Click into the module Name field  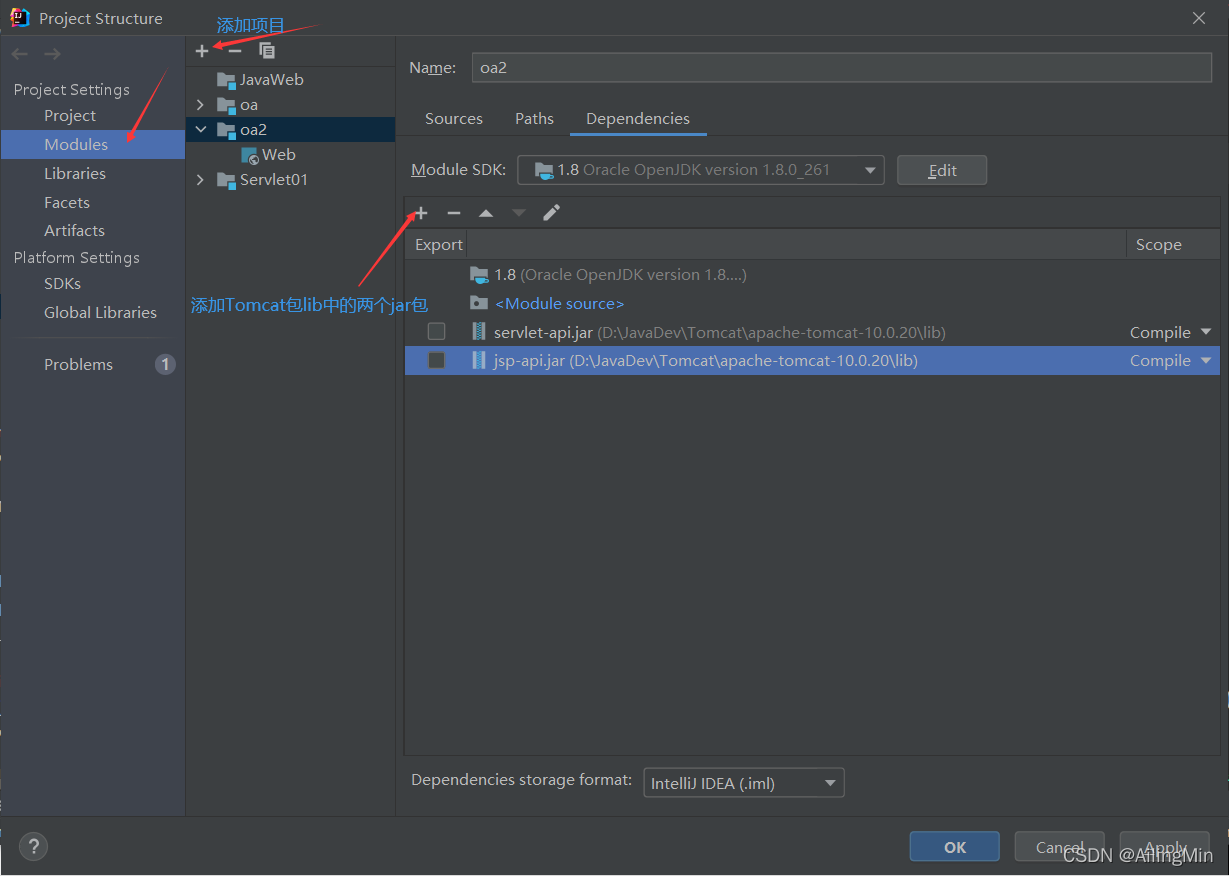pyautogui.click(x=842, y=68)
